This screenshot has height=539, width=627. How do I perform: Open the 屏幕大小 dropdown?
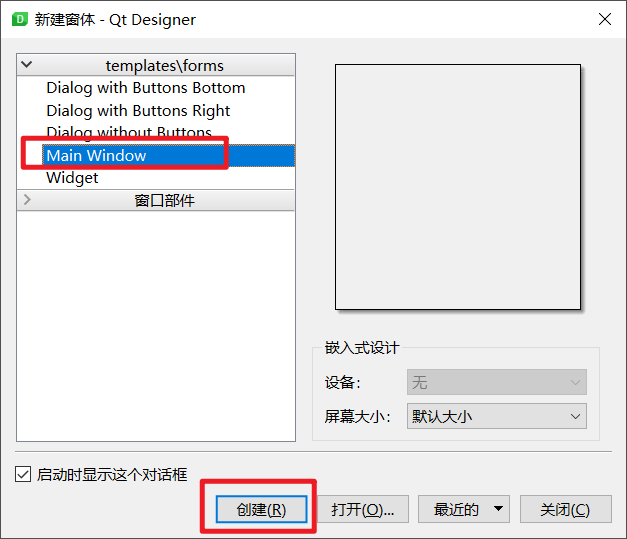point(497,416)
